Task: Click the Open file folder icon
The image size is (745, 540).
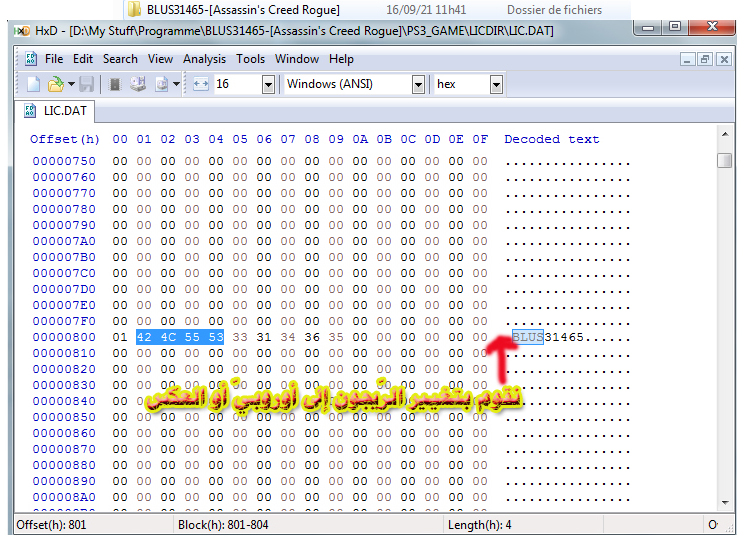Action: (x=56, y=85)
